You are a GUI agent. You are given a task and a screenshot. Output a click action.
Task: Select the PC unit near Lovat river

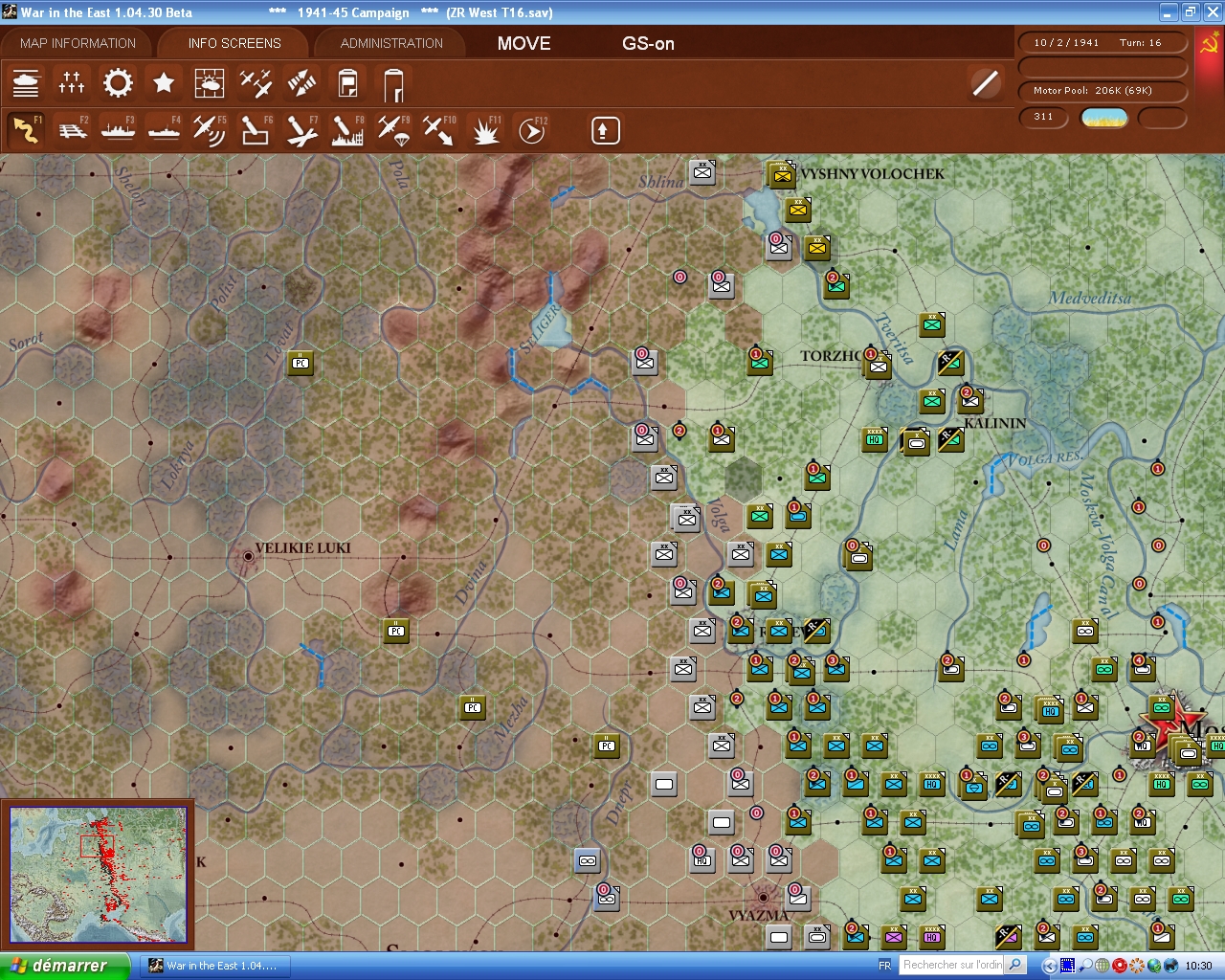tap(301, 363)
